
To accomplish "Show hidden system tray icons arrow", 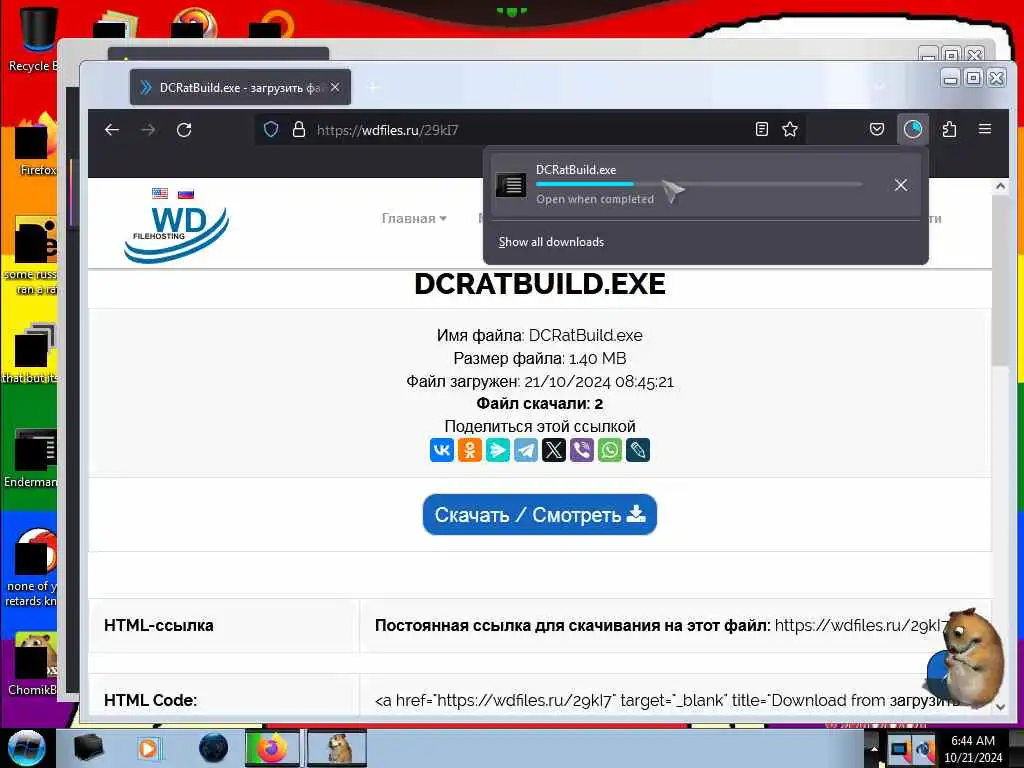I will click(x=873, y=749).
